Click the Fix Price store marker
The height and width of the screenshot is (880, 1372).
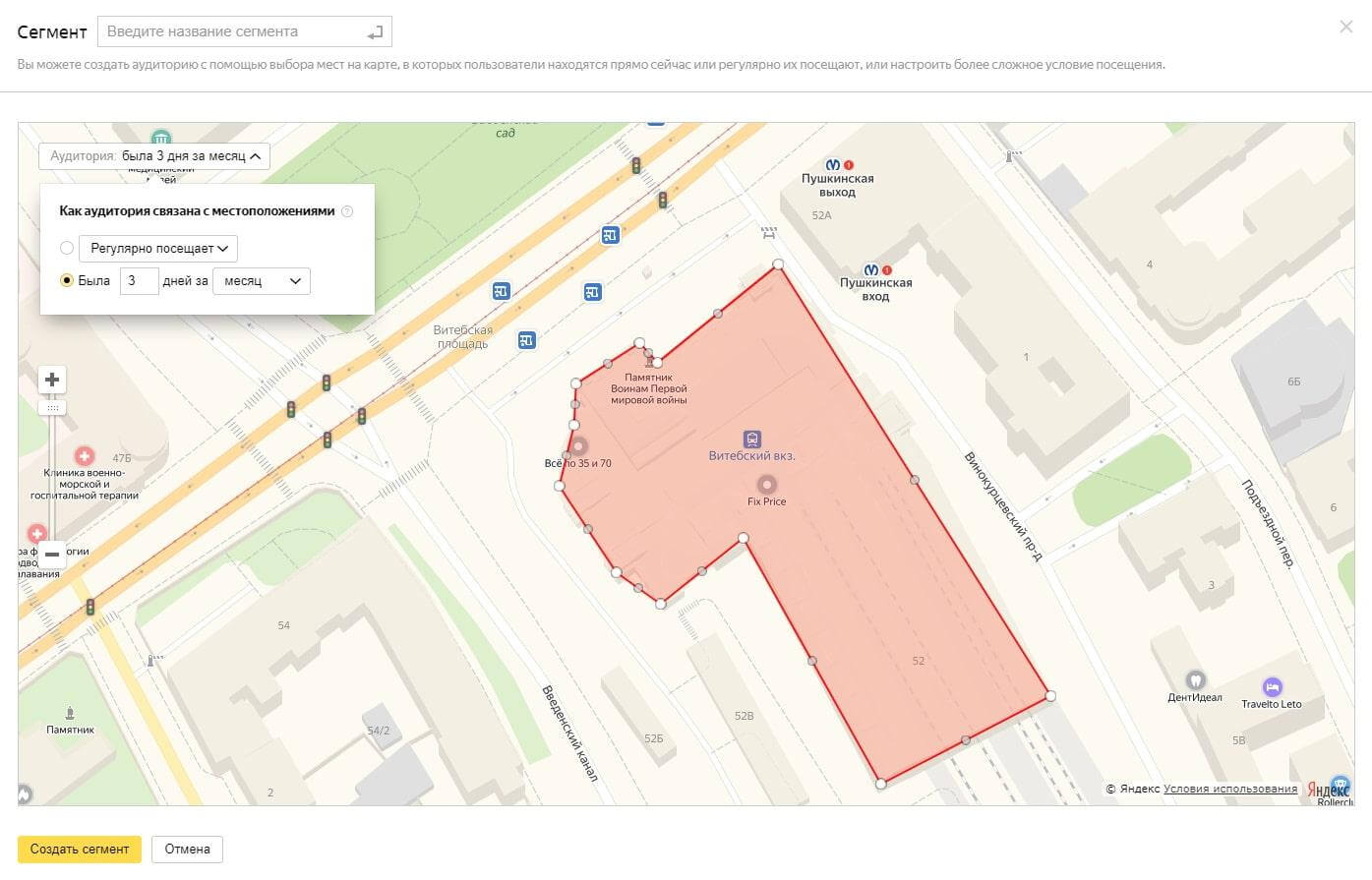pos(766,484)
